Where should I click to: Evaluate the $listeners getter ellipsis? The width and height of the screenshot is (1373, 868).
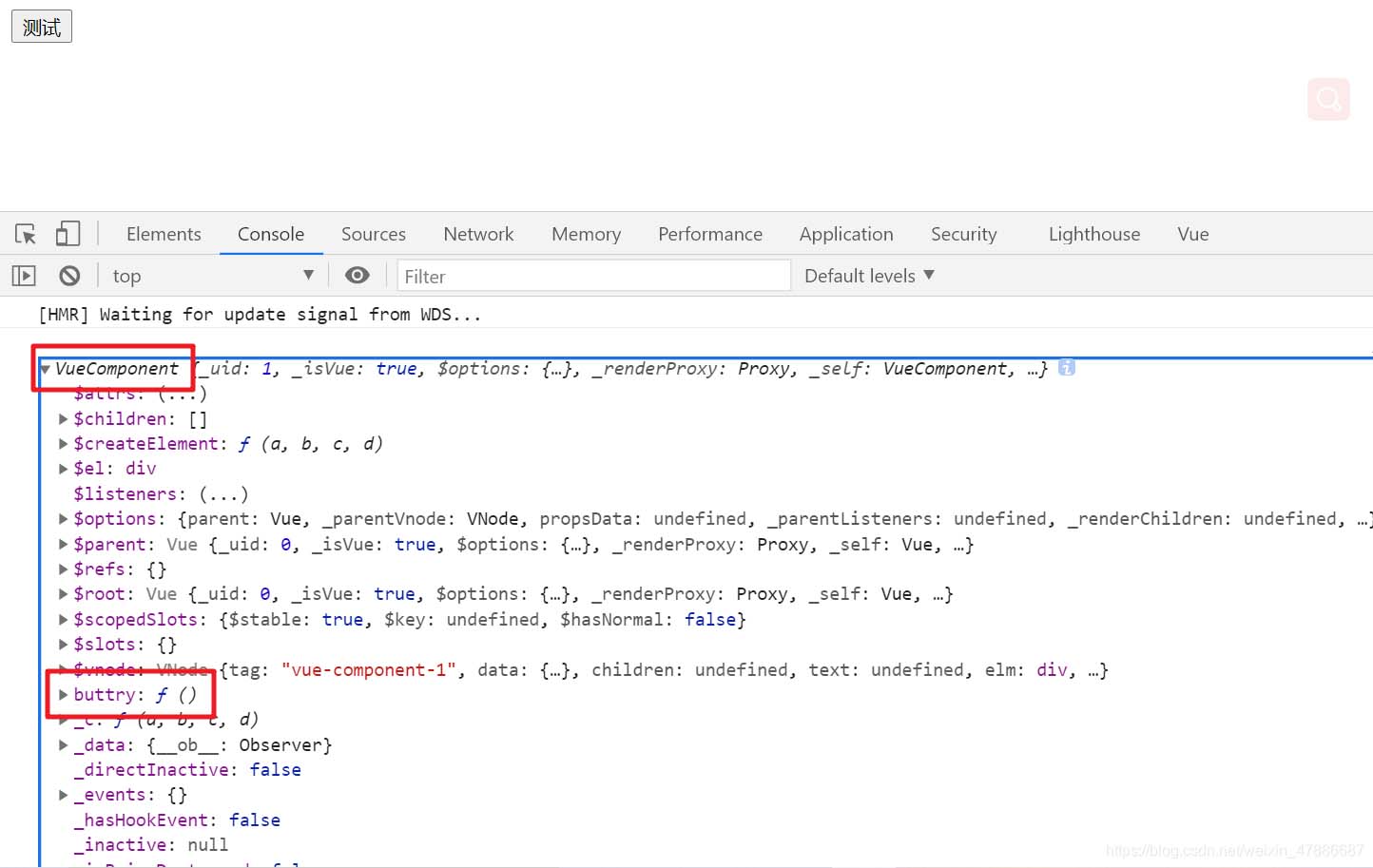pyautogui.click(x=223, y=494)
